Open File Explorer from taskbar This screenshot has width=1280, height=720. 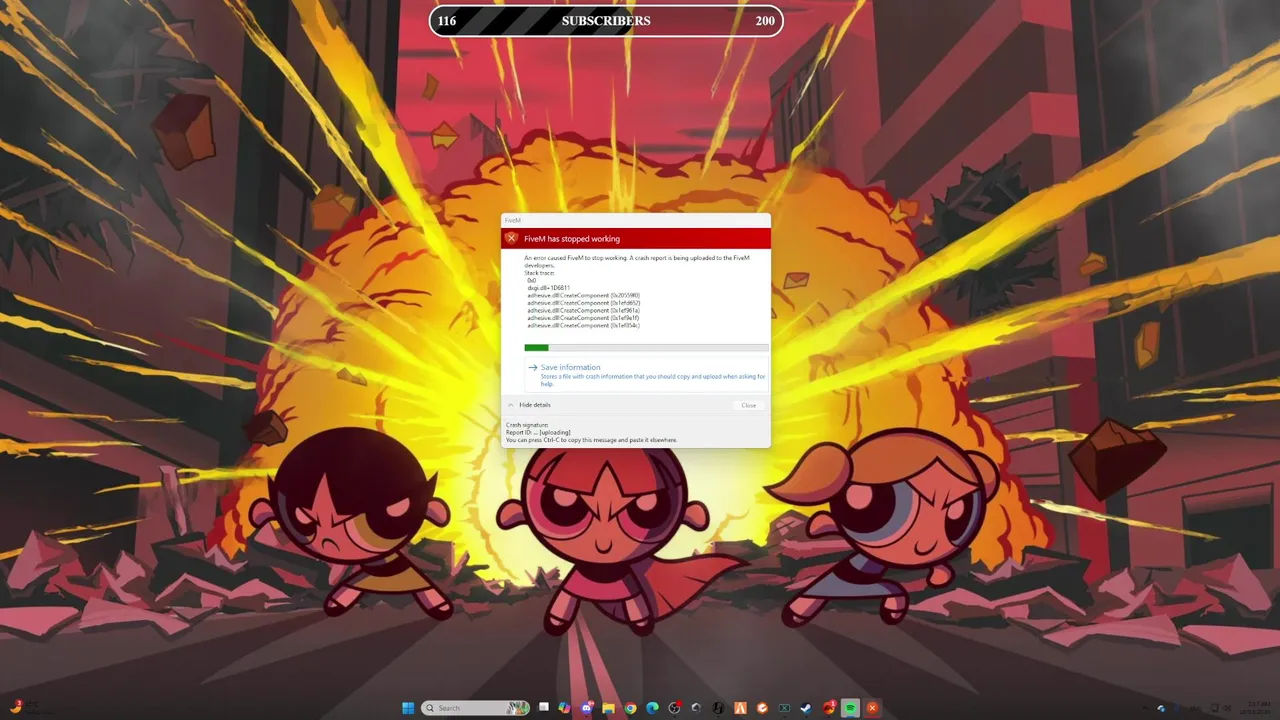(608, 708)
